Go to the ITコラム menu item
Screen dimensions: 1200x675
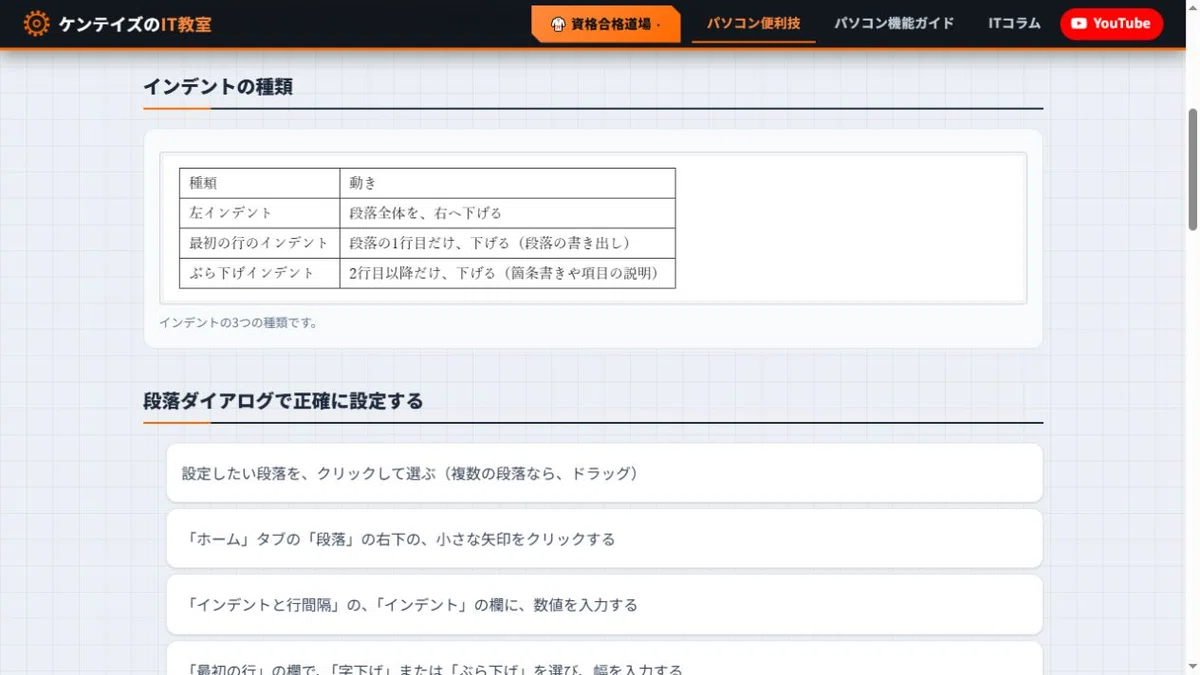[x=1014, y=23]
